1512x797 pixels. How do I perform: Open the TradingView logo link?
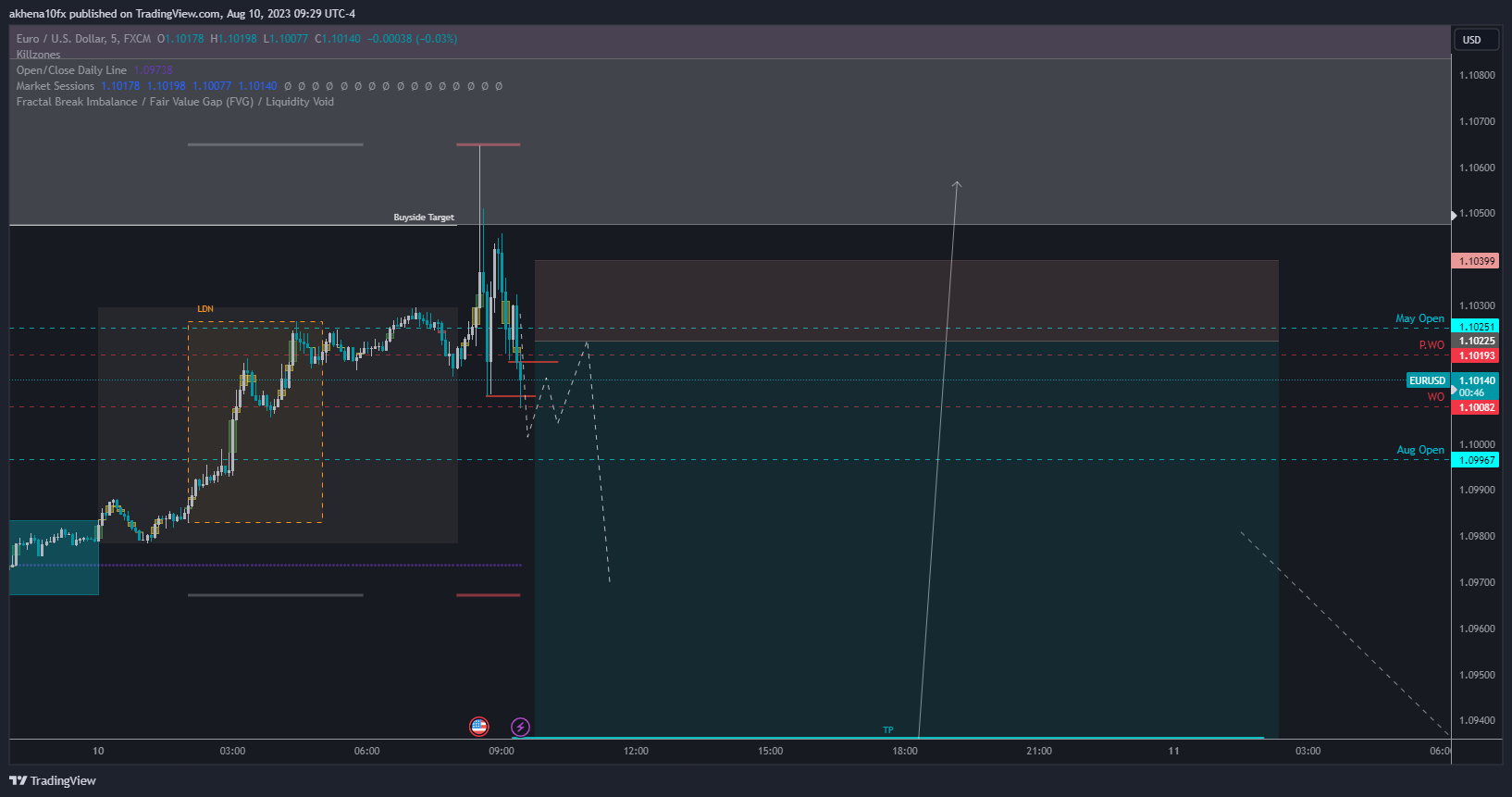coord(53,780)
